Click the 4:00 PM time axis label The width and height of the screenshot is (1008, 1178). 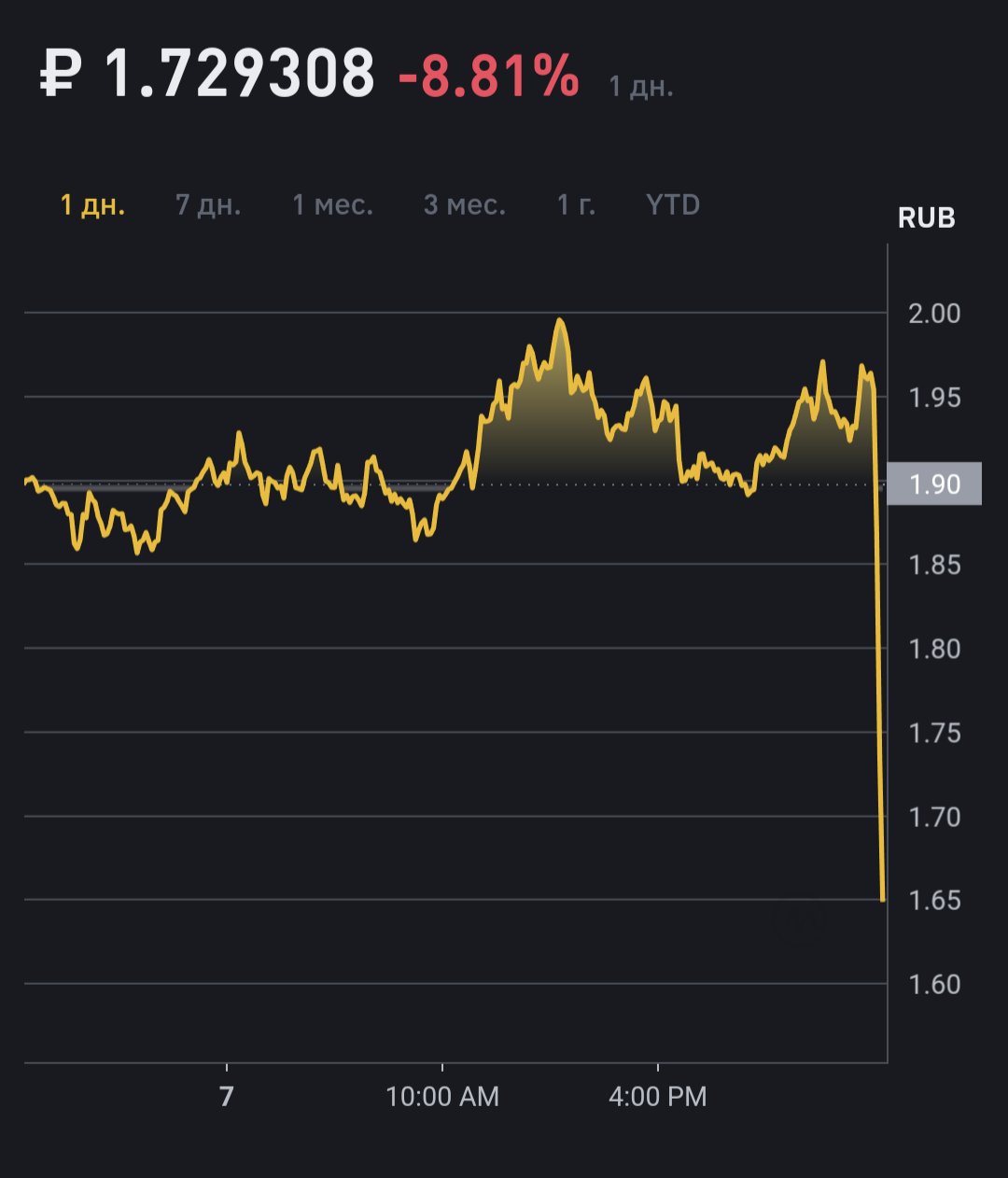pyautogui.click(x=658, y=1096)
